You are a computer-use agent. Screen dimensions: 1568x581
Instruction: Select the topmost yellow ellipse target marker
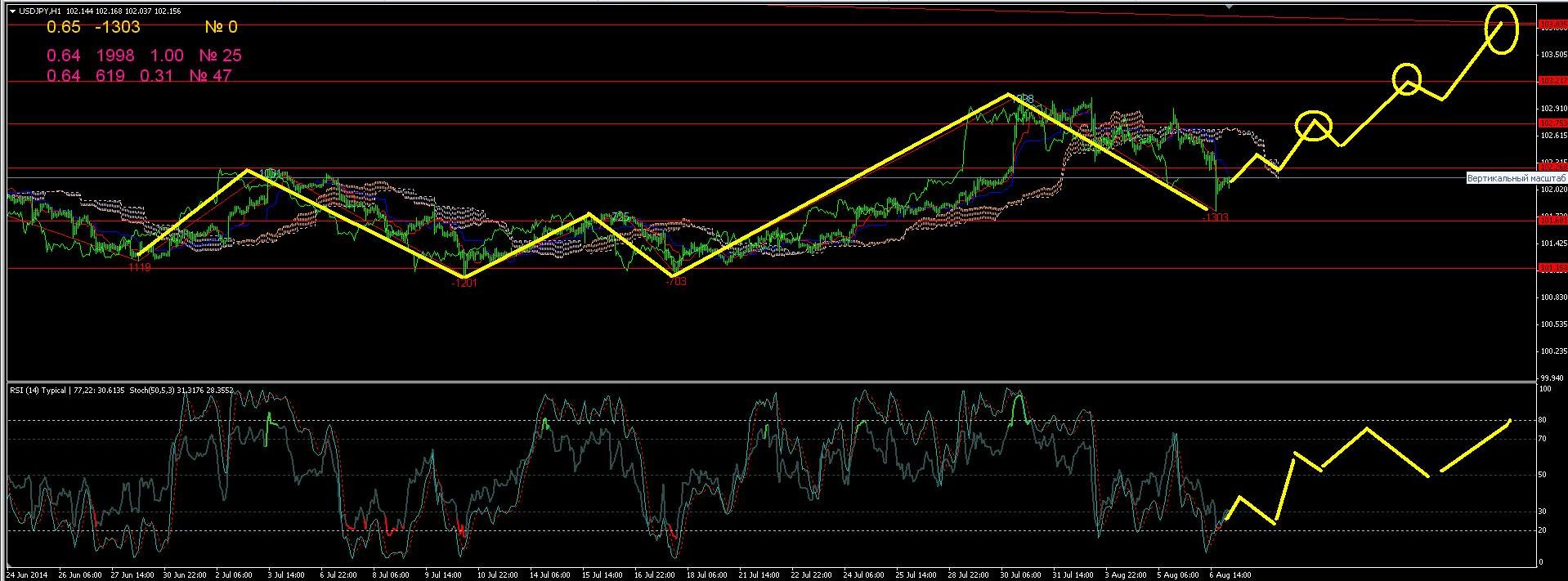pos(1501,29)
